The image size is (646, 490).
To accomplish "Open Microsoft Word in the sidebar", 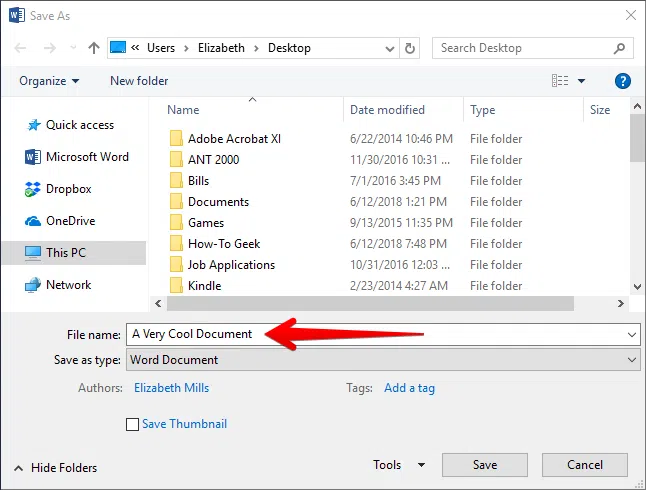I will click(87, 157).
